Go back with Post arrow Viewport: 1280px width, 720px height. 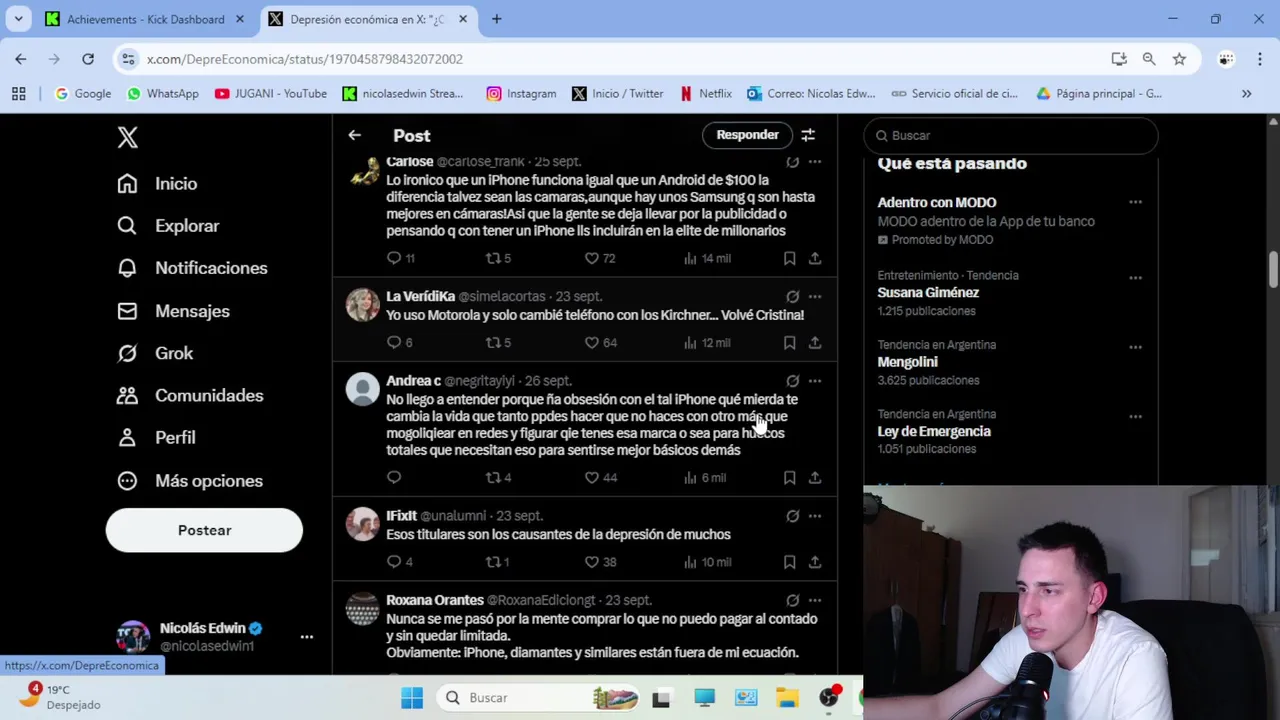[354, 135]
